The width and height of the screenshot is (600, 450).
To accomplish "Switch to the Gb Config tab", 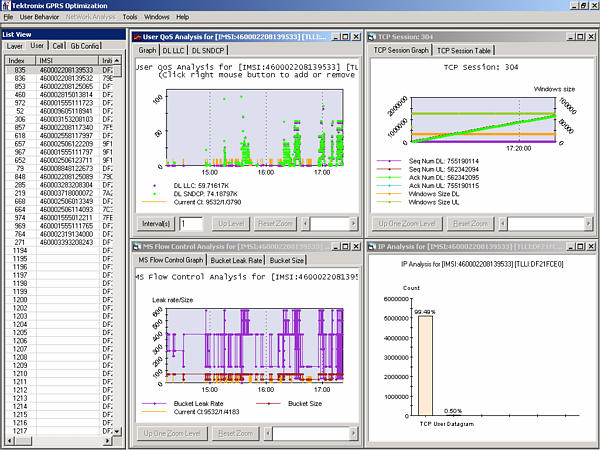I will pyautogui.click(x=85, y=46).
